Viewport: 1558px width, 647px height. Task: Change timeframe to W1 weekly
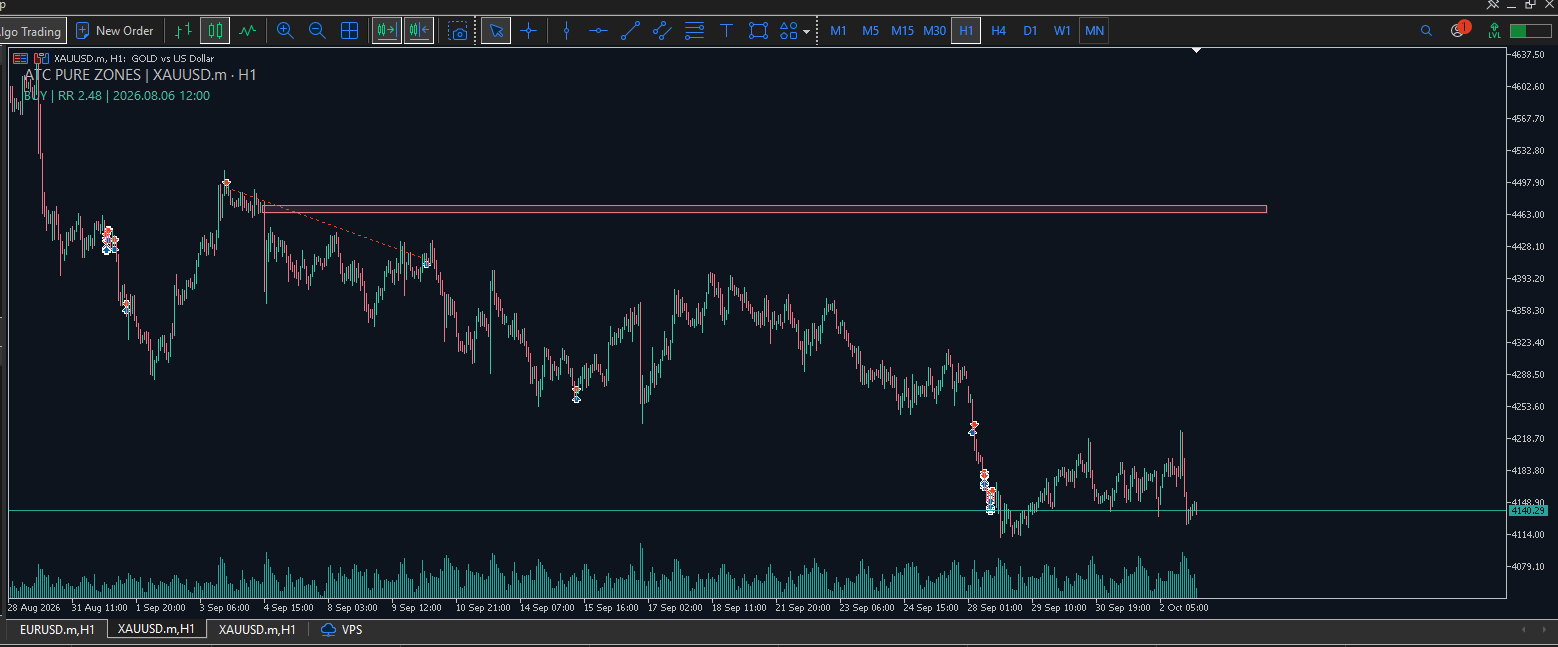tap(1062, 31)
